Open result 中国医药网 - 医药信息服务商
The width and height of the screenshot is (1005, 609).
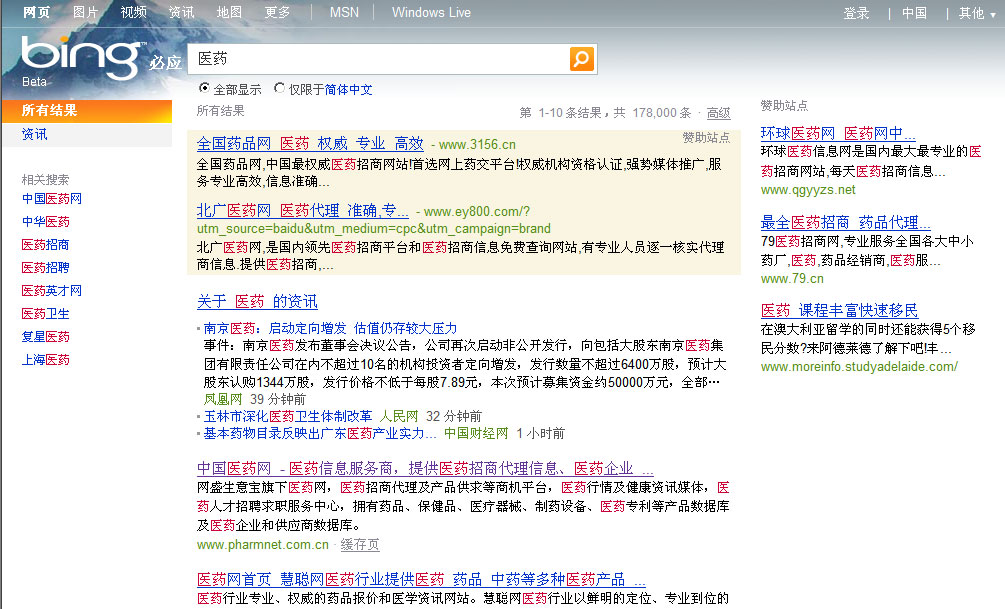pyautogui.click(x=425, y=468)
